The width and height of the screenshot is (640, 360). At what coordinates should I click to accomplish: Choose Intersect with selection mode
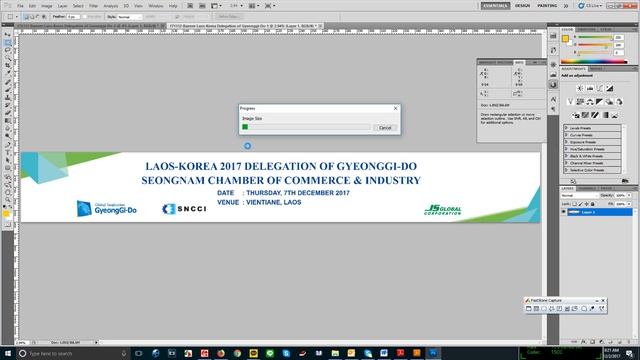(44, 17)
